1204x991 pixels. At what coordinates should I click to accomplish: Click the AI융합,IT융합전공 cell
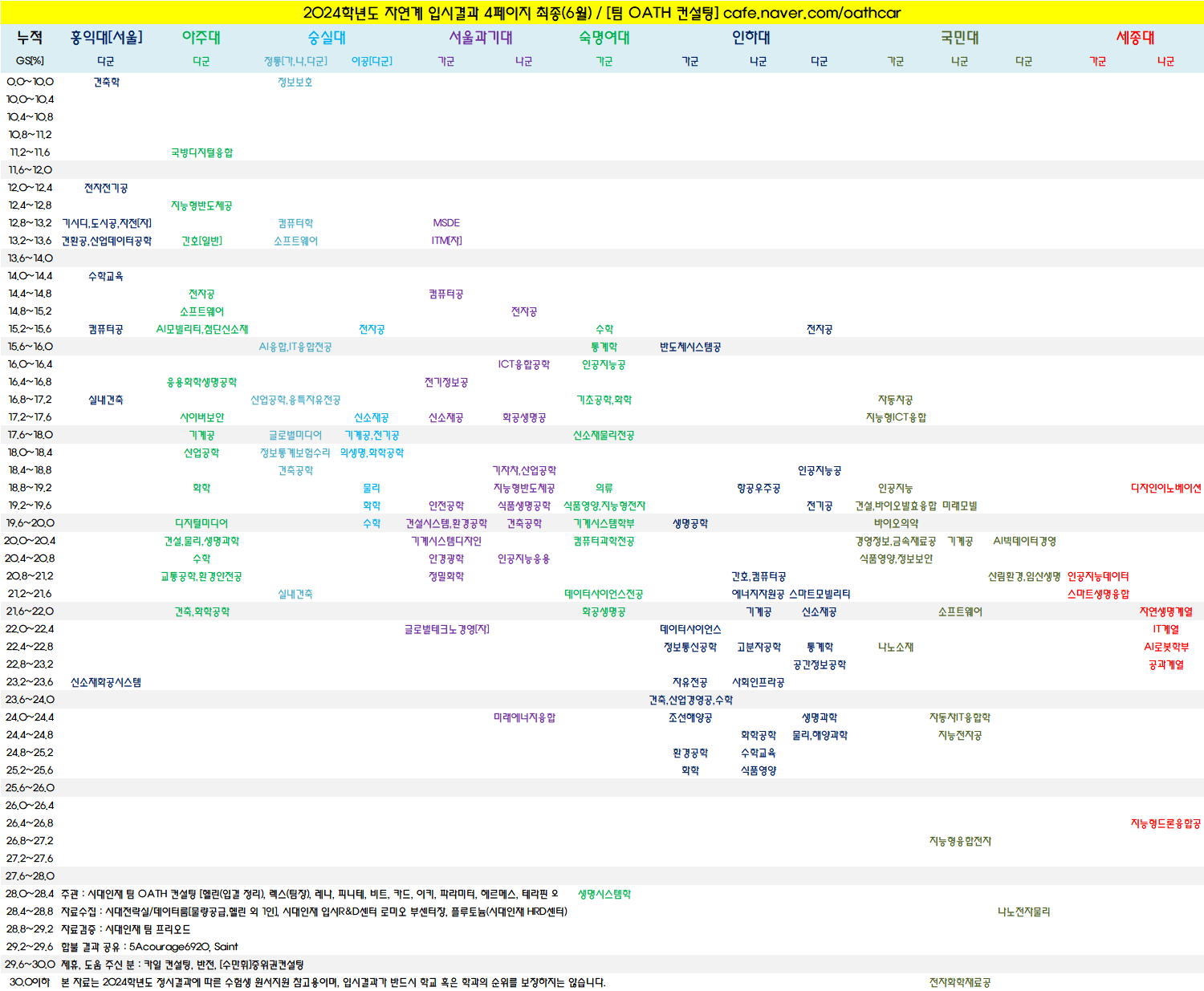click(295, 347)
